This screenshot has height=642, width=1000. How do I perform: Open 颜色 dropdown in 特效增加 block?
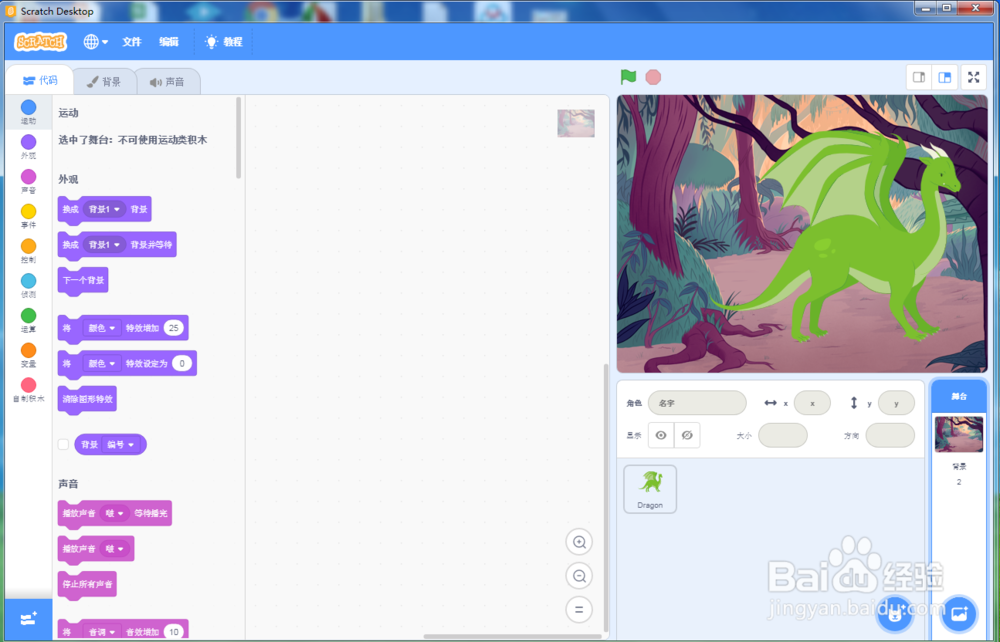click(x=101, y=328)
